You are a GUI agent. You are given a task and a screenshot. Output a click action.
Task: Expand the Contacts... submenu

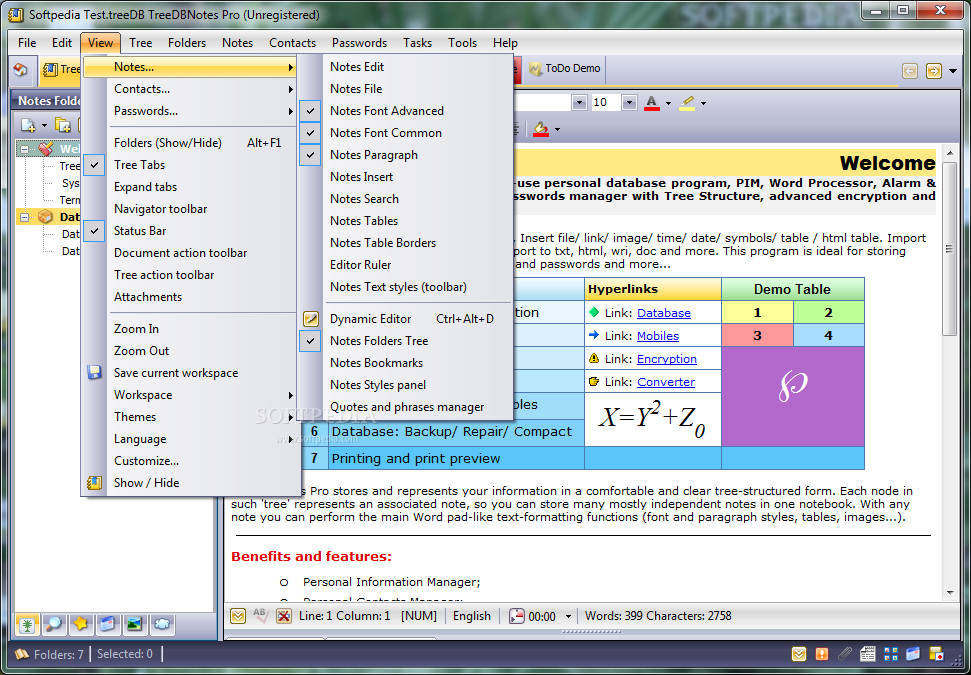189,89
